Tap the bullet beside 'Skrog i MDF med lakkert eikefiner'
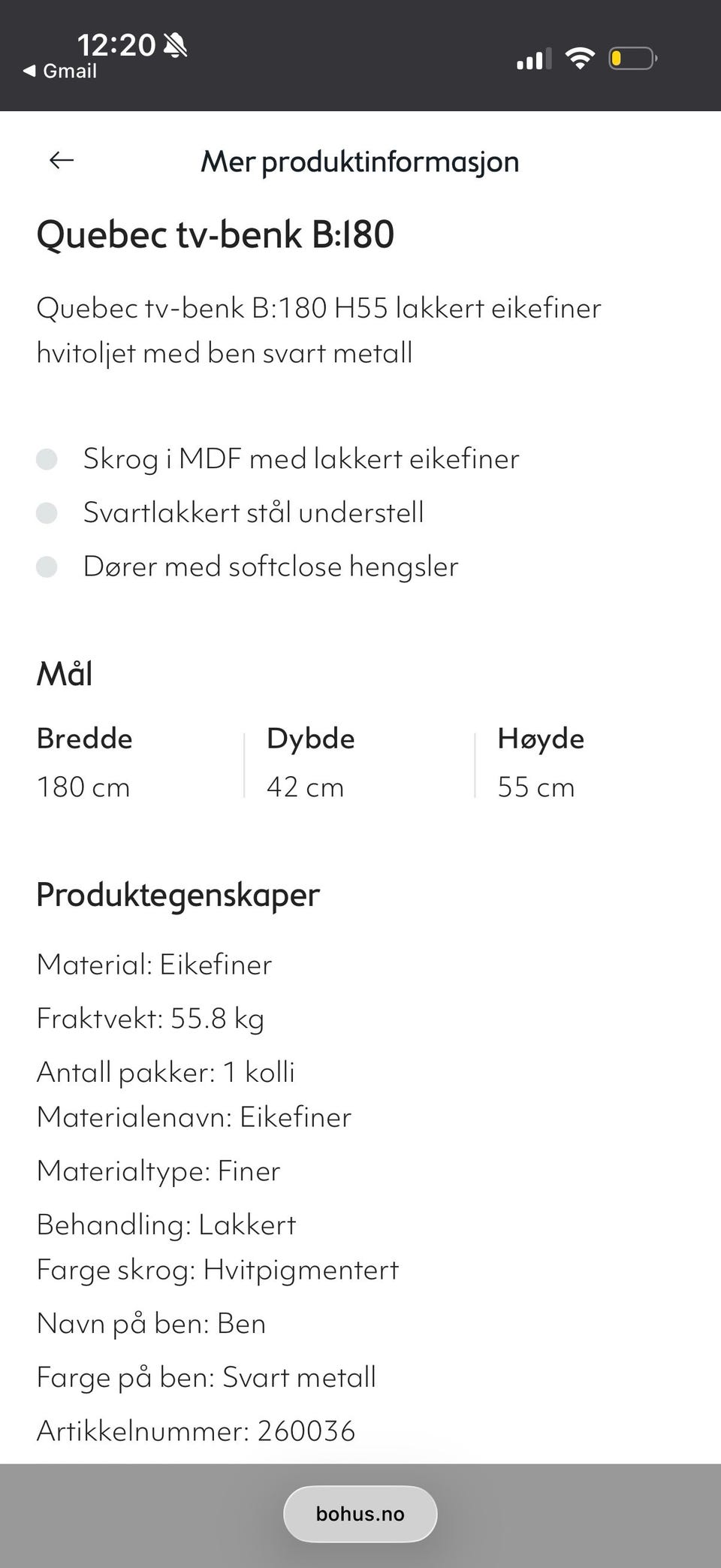 [x=49, y=459]
